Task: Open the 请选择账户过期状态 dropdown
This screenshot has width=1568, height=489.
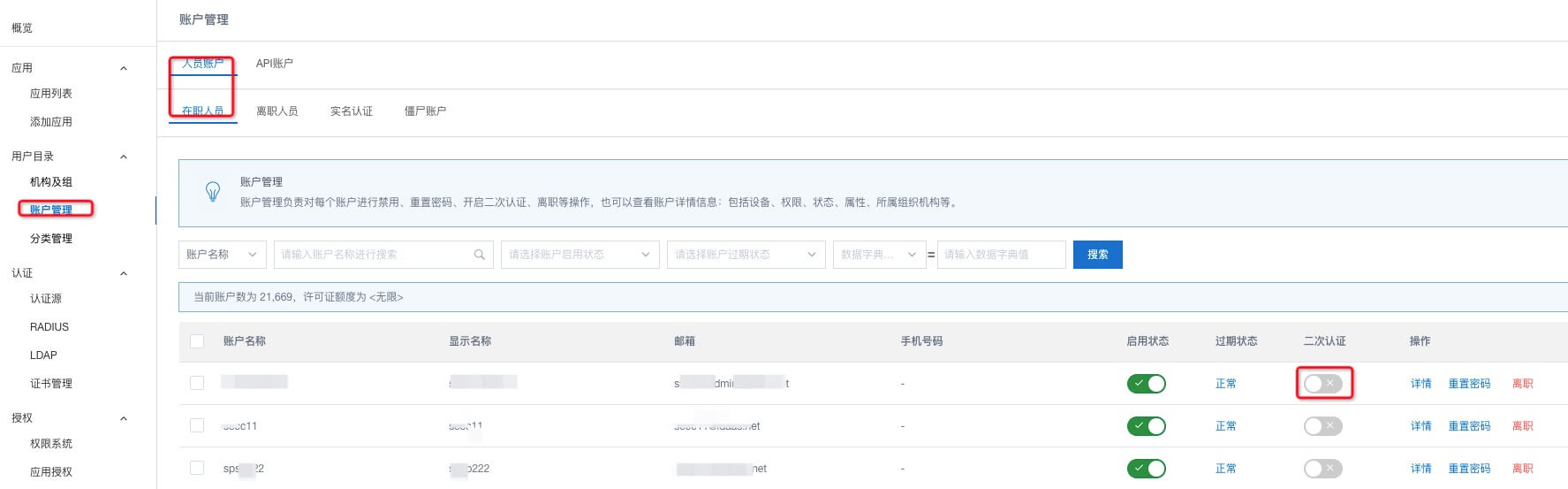Action: point(746,255)
